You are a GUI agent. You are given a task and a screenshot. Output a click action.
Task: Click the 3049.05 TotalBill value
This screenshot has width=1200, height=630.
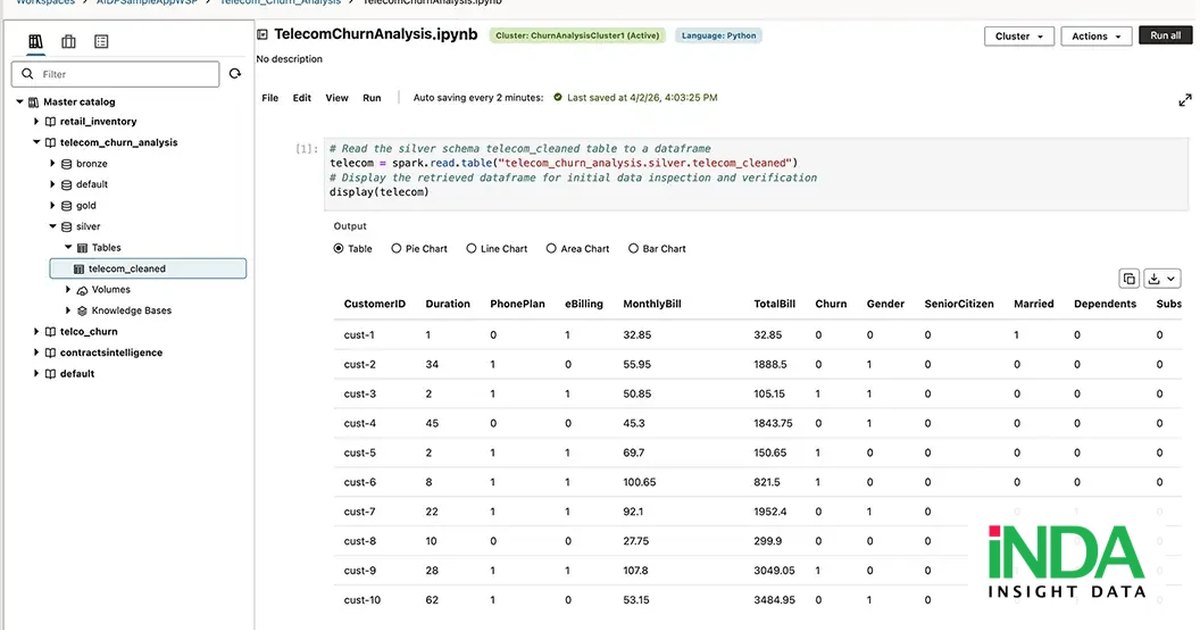(x=774, y=571)
